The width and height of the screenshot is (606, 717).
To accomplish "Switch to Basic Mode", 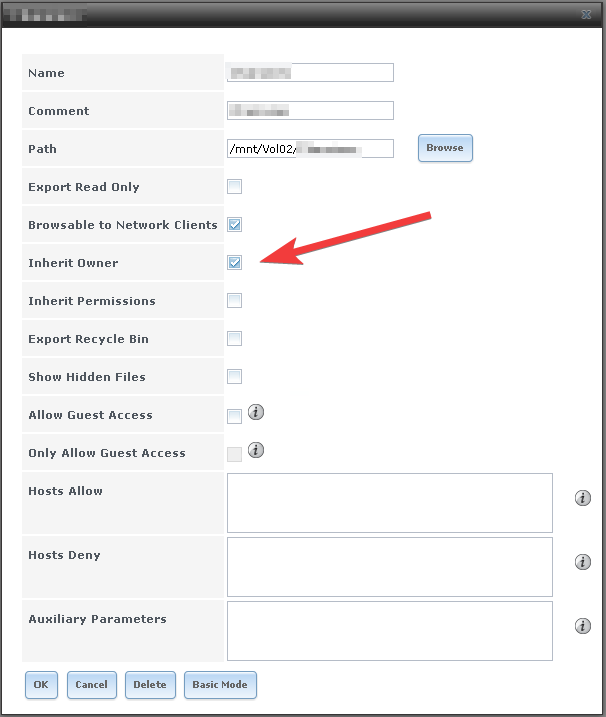I will pos(220,685).
